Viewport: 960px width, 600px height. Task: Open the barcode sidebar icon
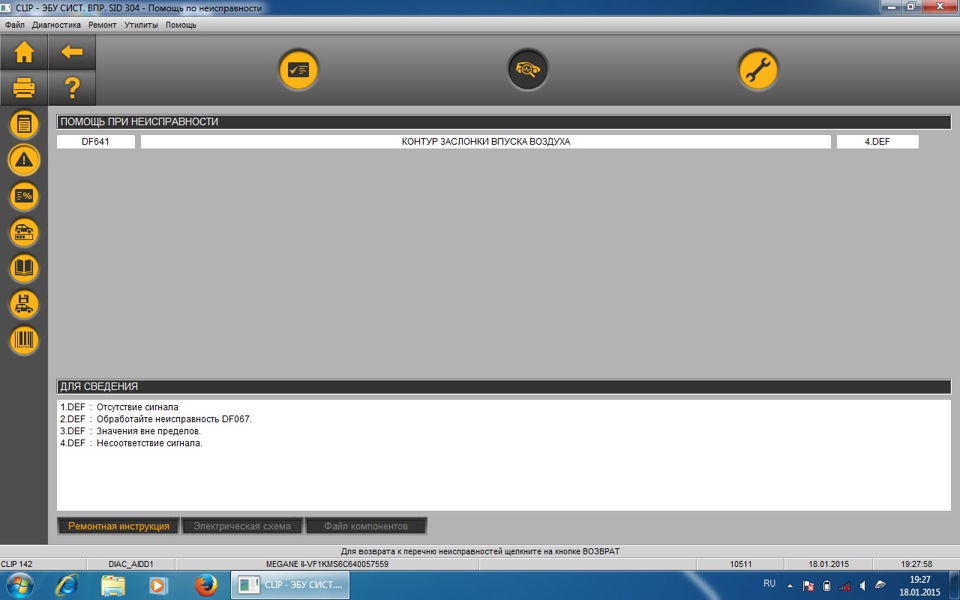point(24,340)
